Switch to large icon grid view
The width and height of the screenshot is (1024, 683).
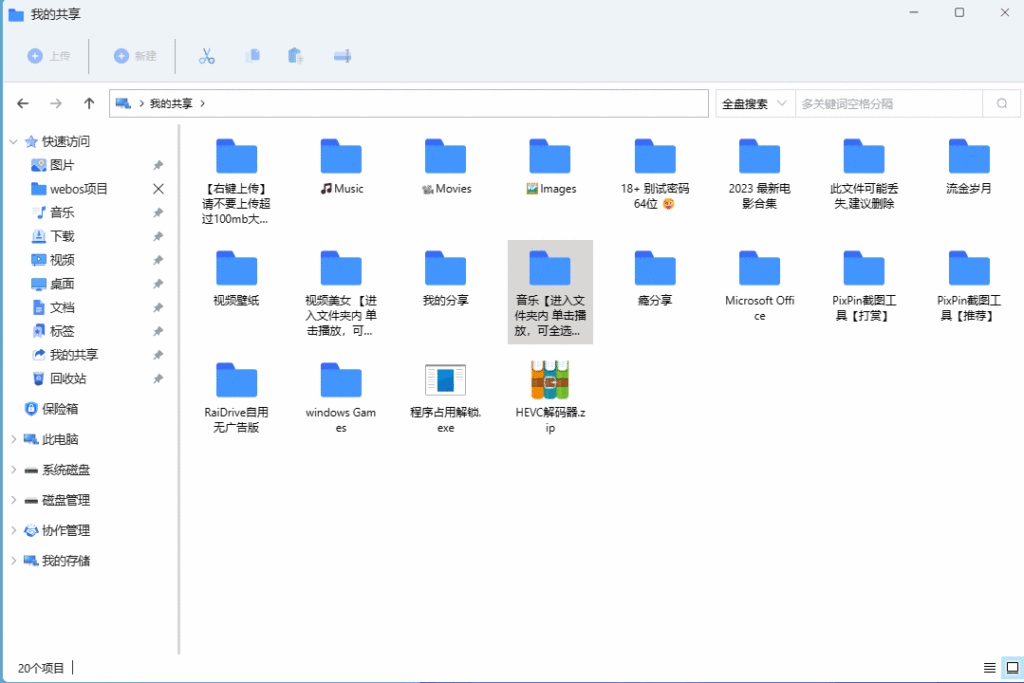(1011, 667)
